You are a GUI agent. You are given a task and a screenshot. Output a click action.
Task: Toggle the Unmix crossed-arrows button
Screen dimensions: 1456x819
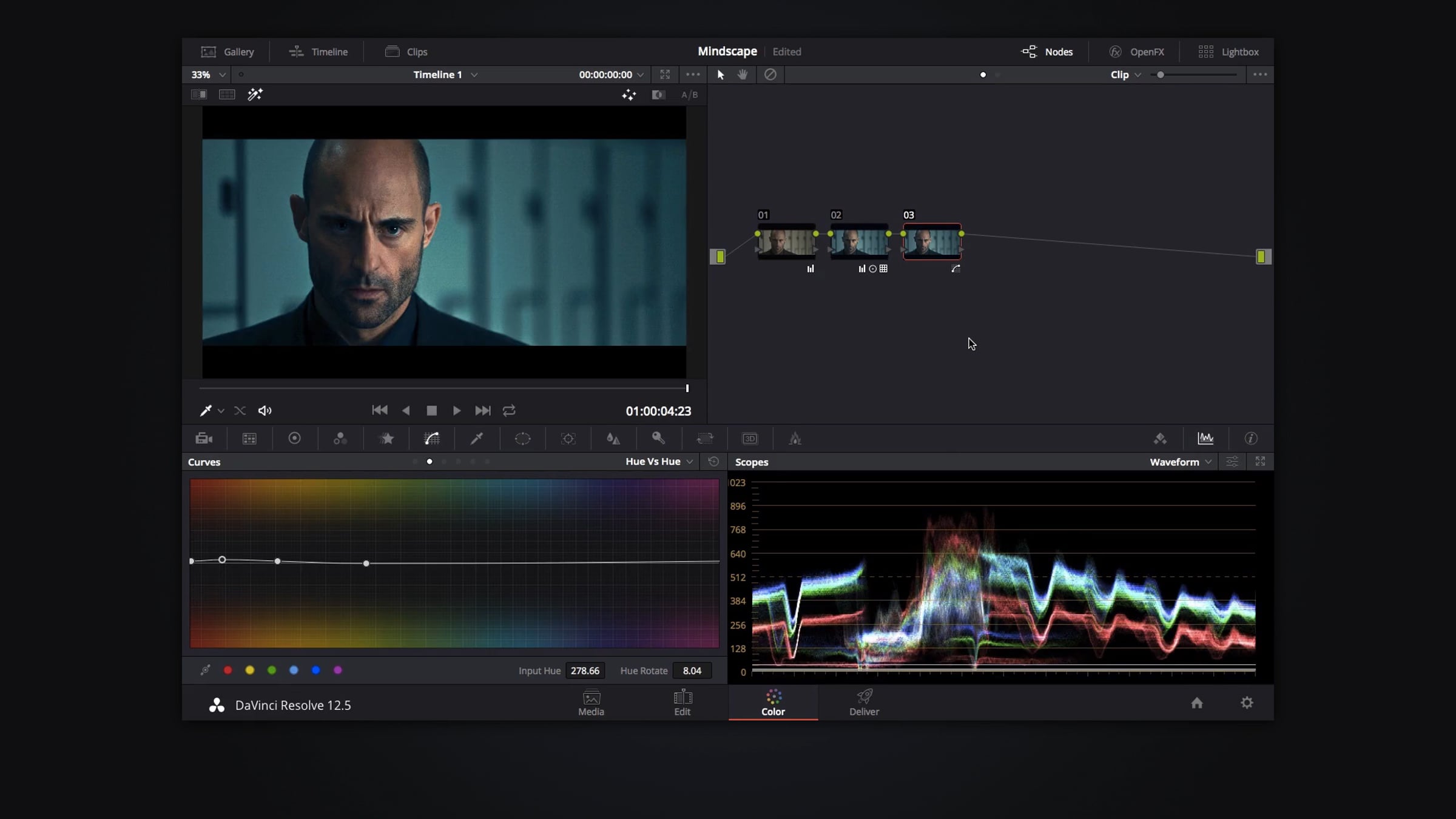240,411
